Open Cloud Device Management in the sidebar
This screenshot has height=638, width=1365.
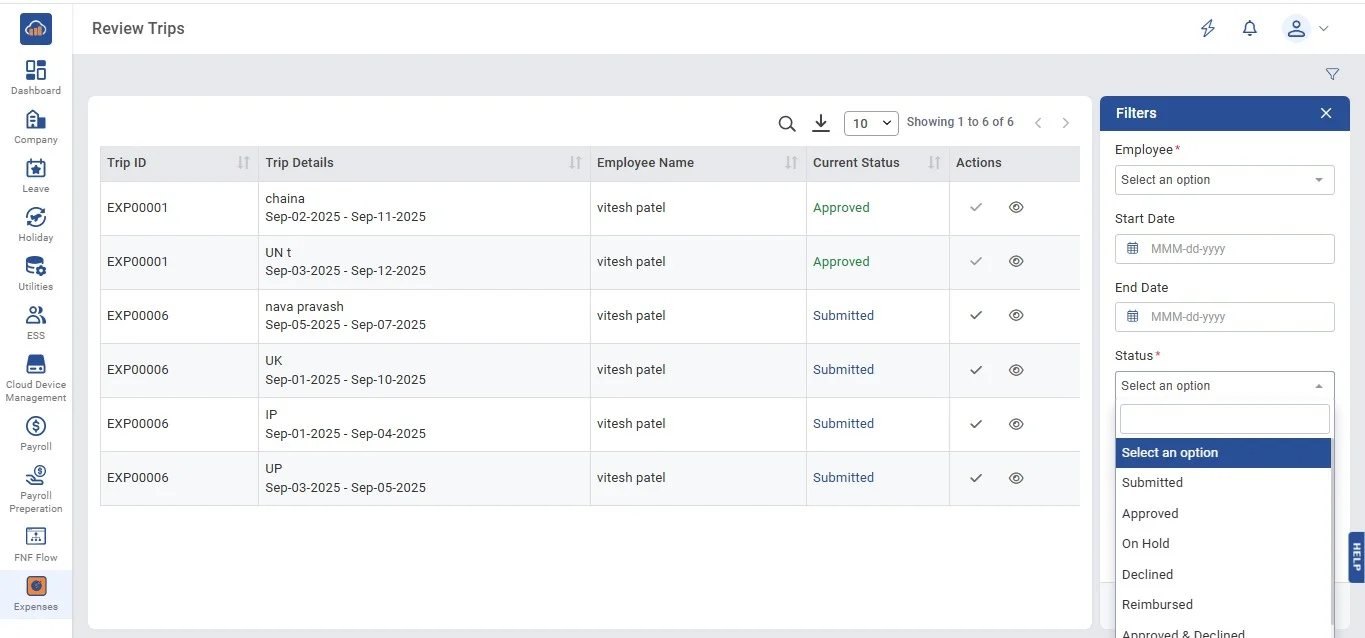tap(36, 377)
